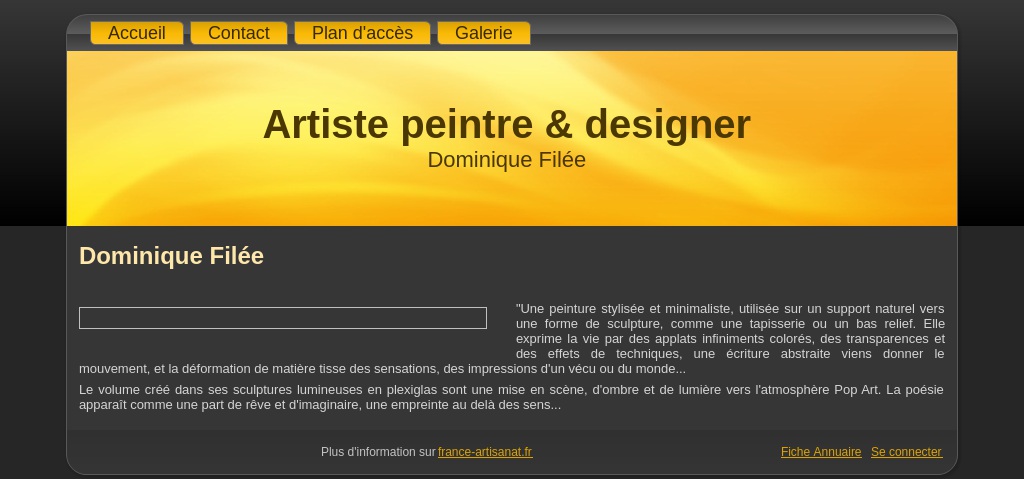Click the empty bordered image box
This screenshot has height=479, width=1024.
point(283,318)
